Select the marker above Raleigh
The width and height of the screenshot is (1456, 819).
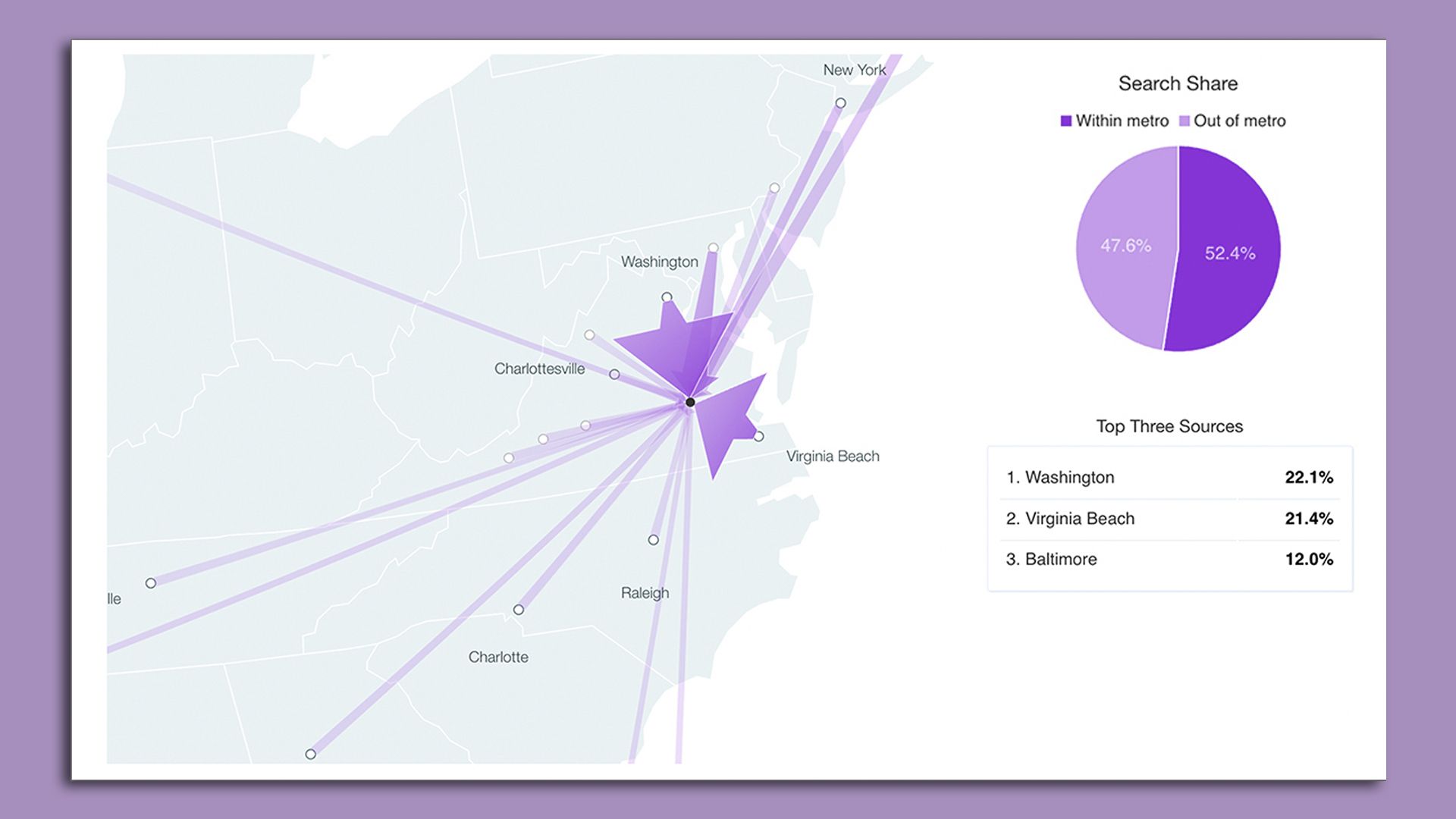point(652,539)
